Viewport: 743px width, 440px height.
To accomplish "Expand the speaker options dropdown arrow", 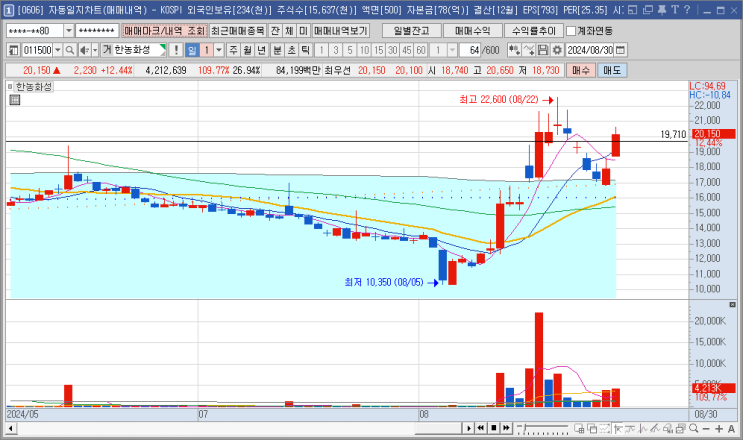I will pyautogui.click(x=95, y=50).
